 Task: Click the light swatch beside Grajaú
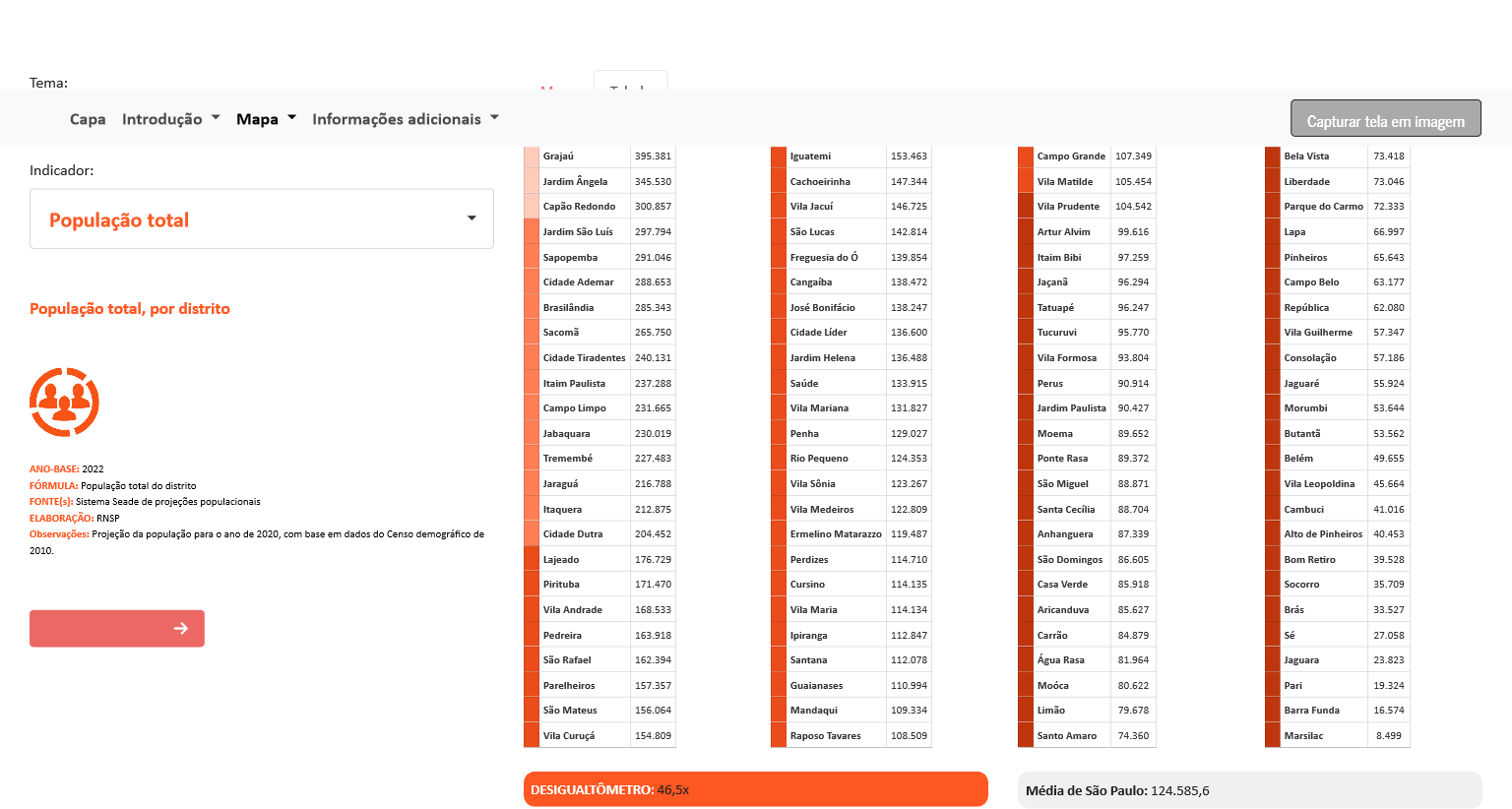[x=532, y=156]
